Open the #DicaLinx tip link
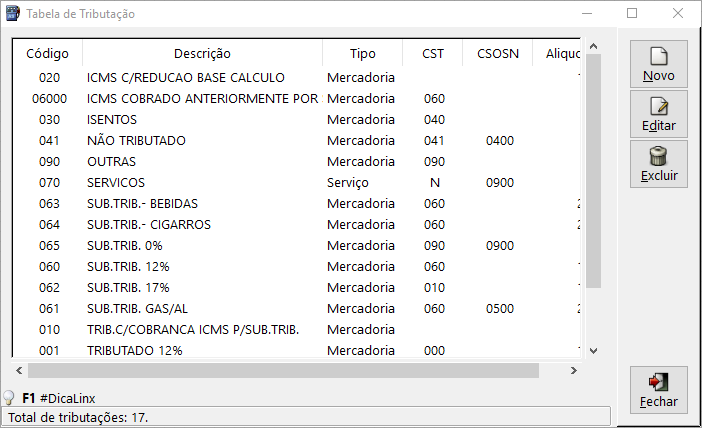This screenshot has width=702, height=428. 68,398
